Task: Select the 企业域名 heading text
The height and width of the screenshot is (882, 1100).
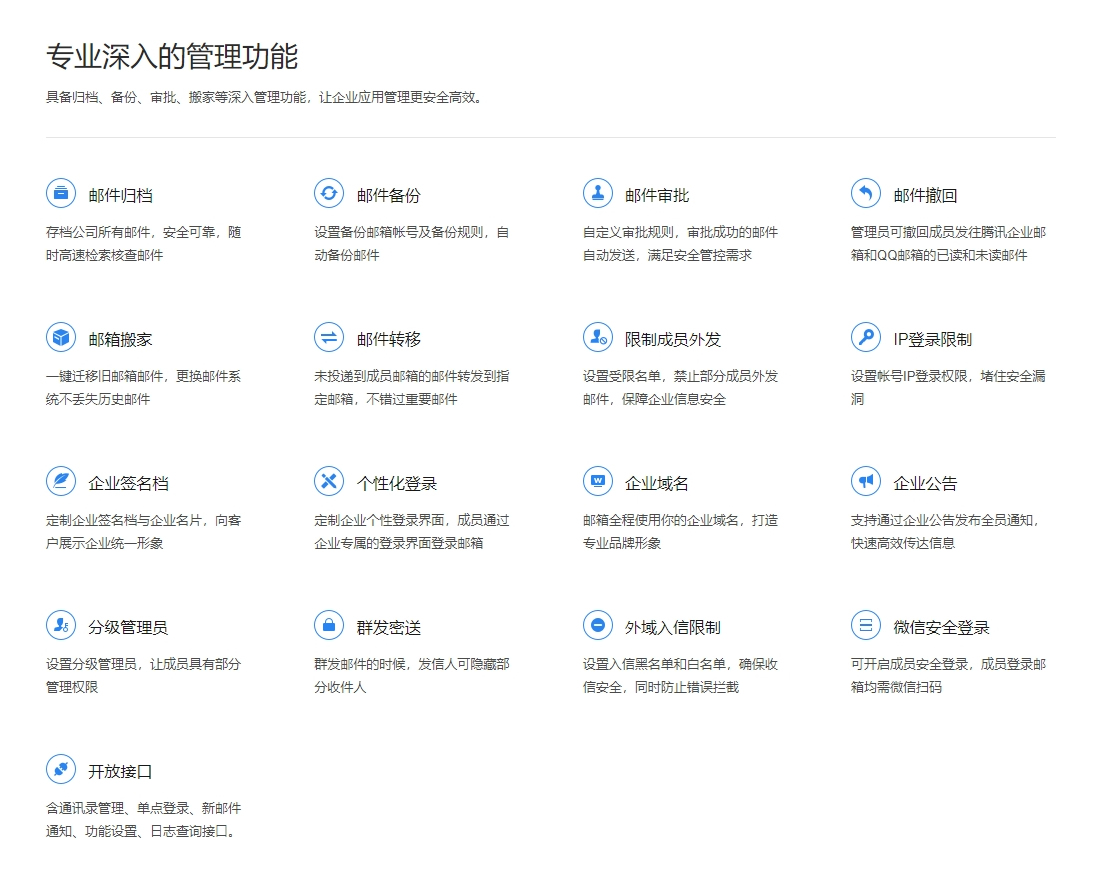Action: tap(657, 483)
